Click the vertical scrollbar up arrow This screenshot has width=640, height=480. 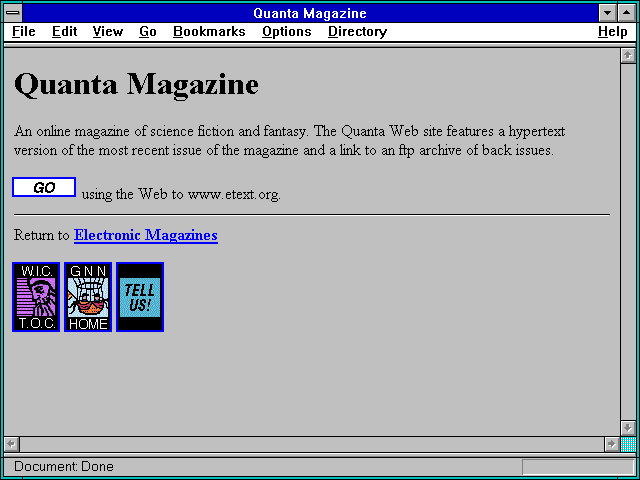click(628, 56)
